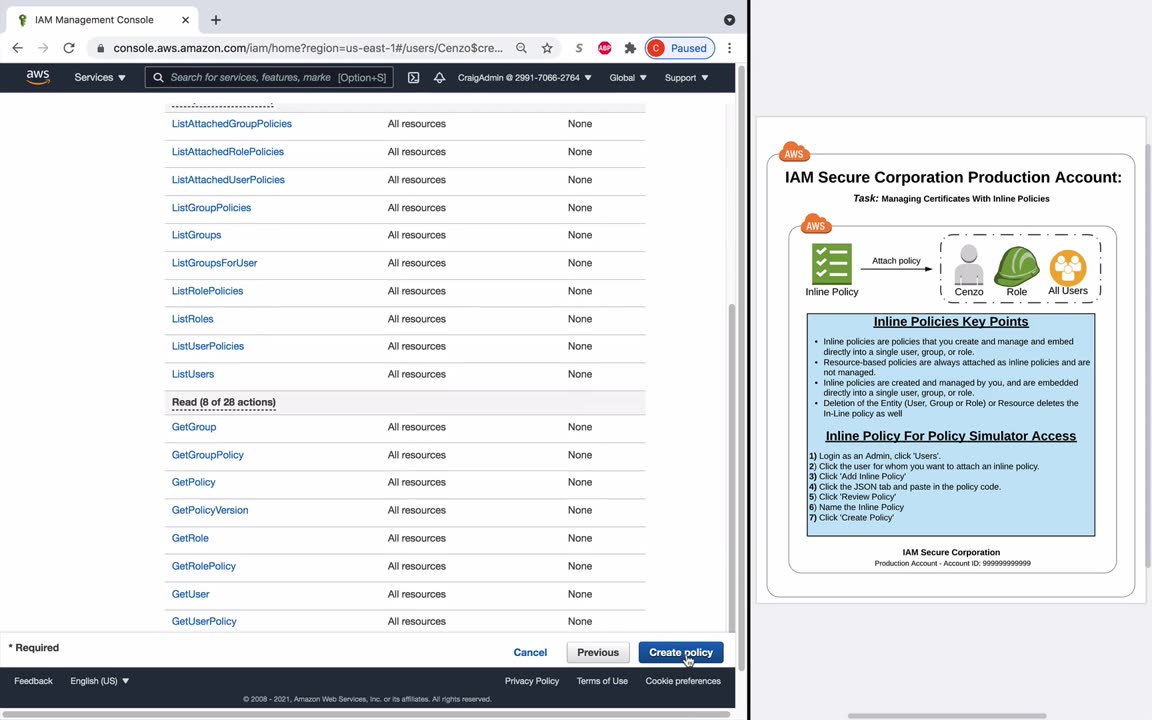The image size is (1152, 720).
Task: Click the ListAttachedUserPolicies action link
Action: pyautogui.click(x=228, y=179)
